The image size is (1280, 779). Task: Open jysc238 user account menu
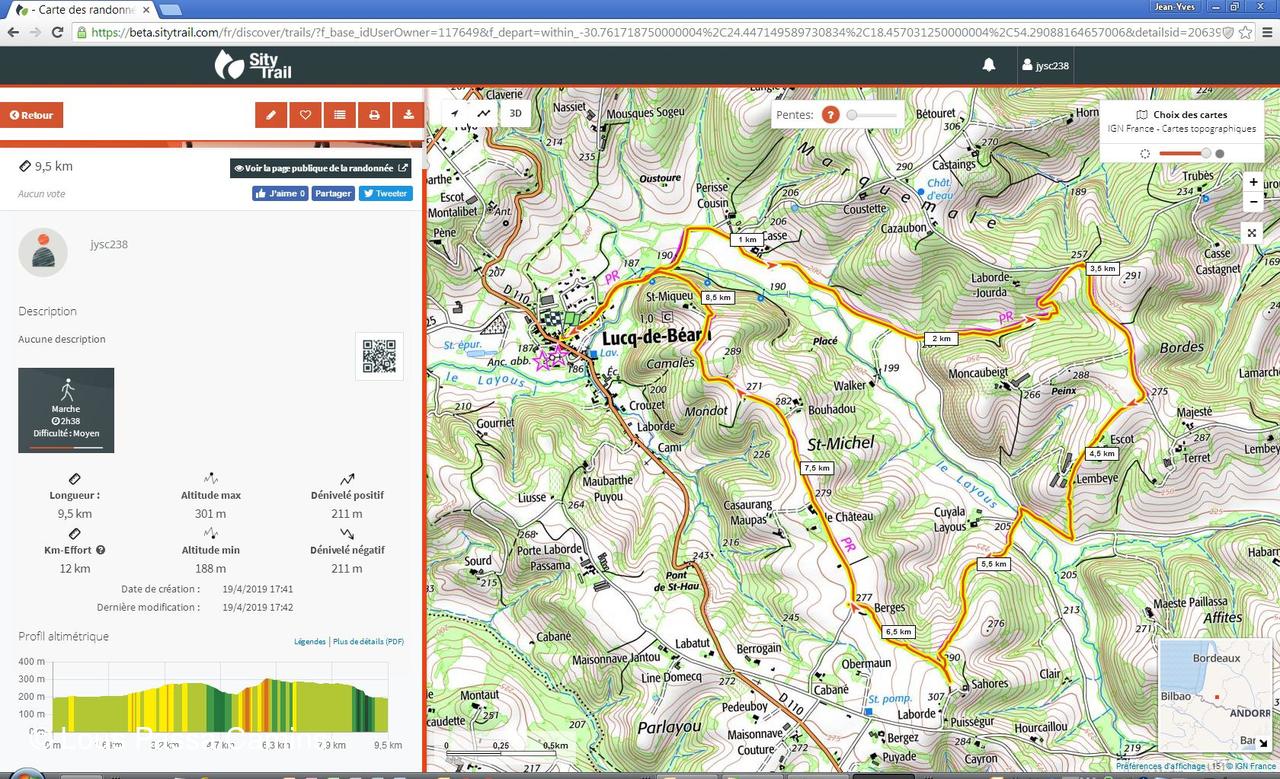point(1045,66)
